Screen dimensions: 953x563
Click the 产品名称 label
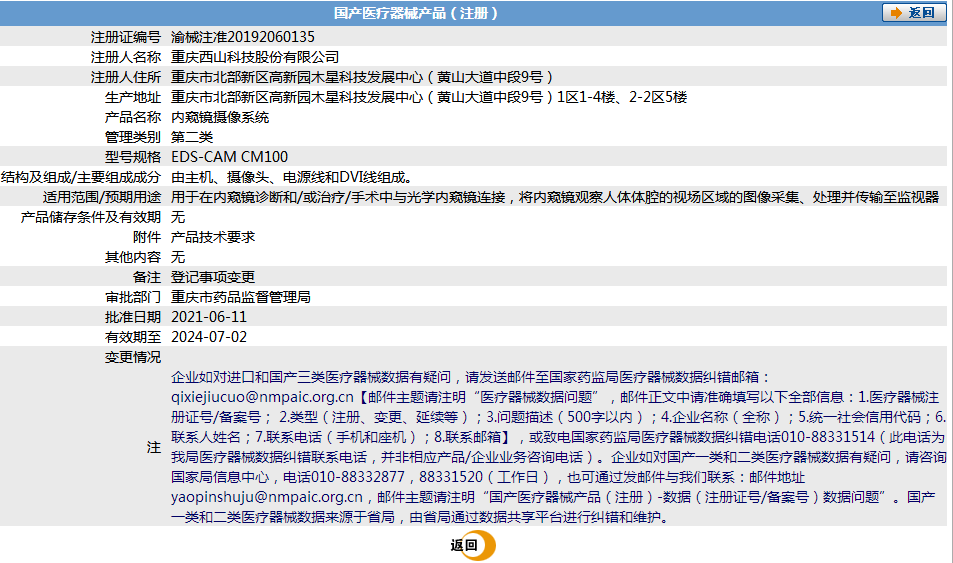tap(132, 117)
